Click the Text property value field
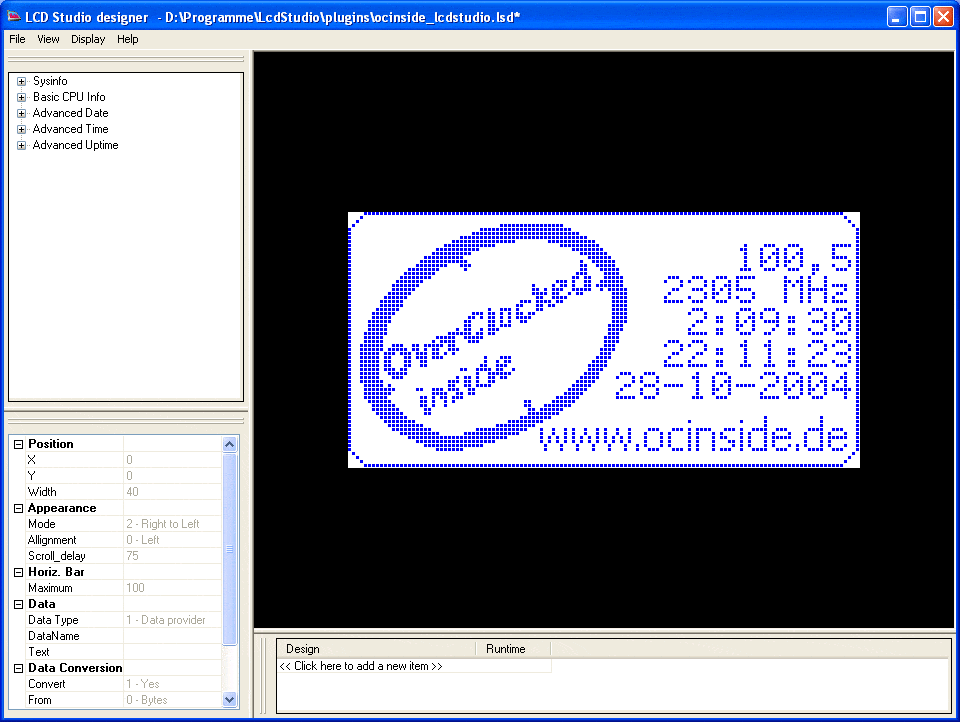Viewport: 960px width, 722px height. (x=173, y=652)
